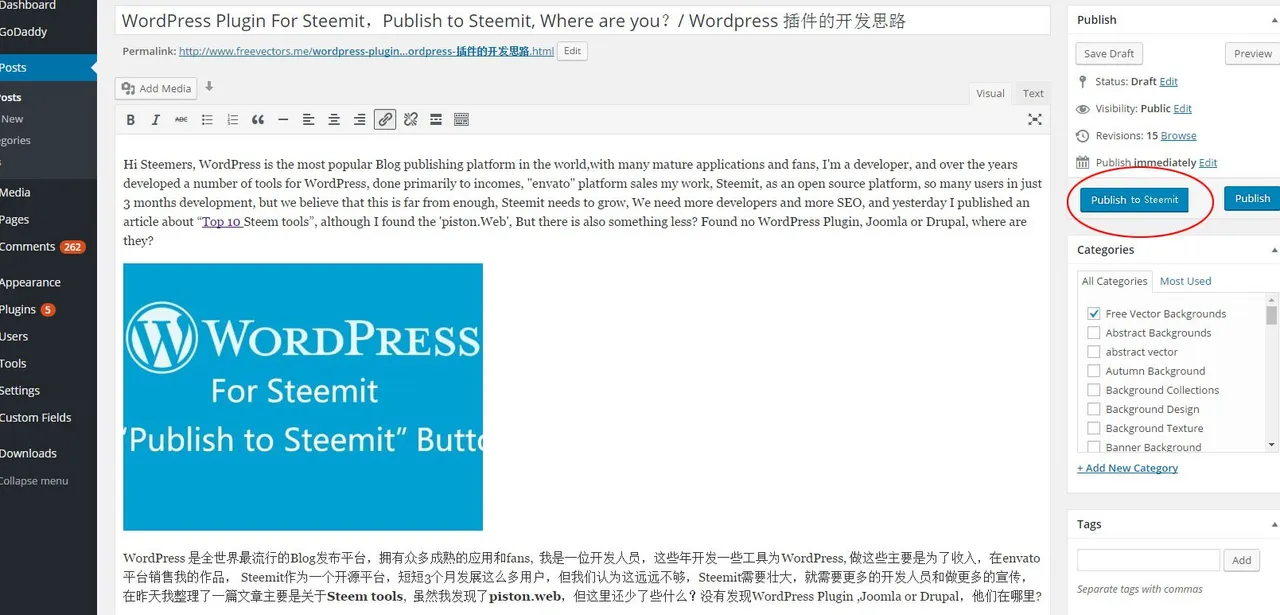Check the Background Collections category
Image resolution: width=1280 pixels, height=615 pixels.
coord(1094,390)
